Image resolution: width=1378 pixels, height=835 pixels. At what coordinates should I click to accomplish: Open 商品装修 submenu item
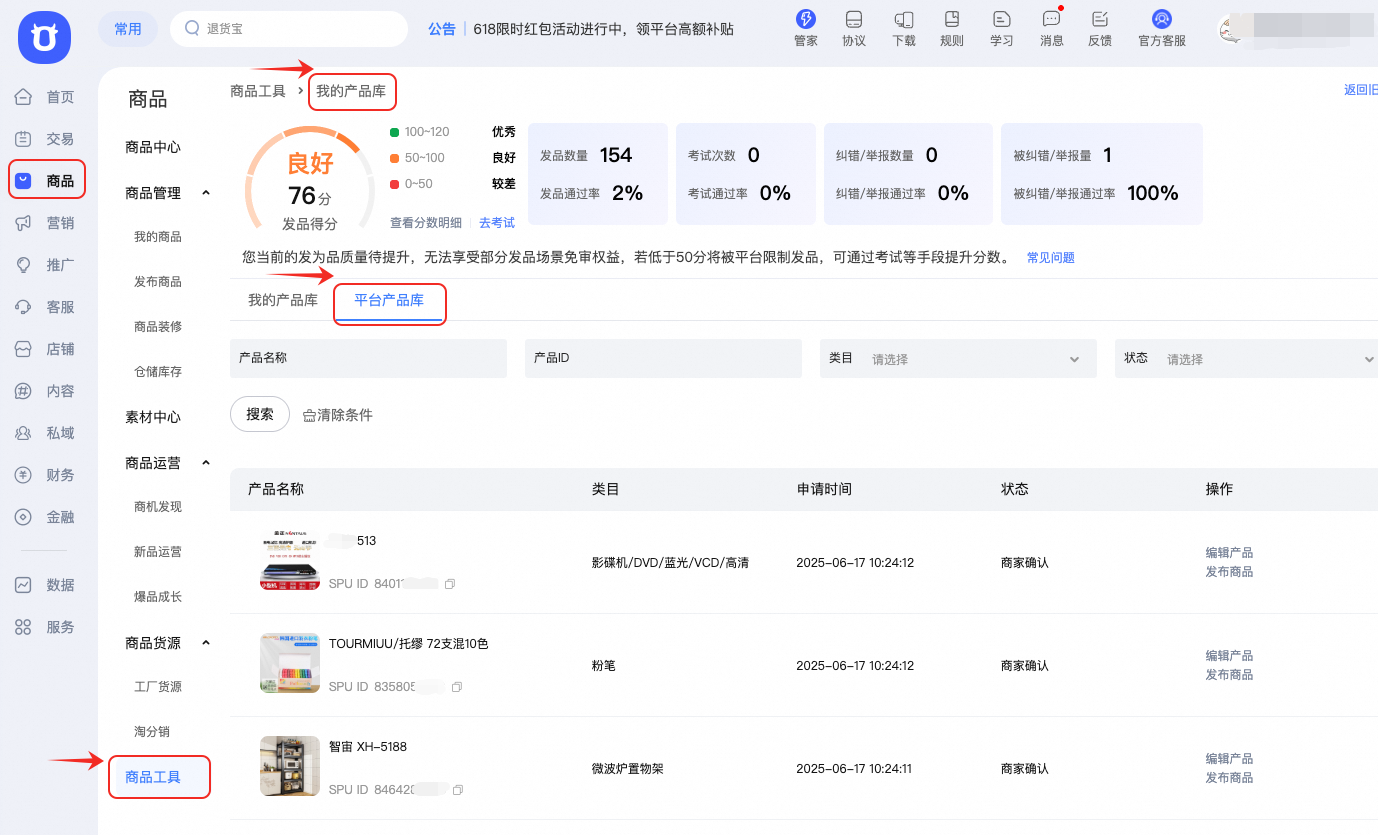tap(158, 327)
